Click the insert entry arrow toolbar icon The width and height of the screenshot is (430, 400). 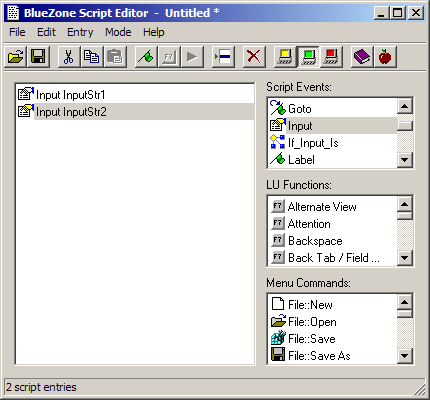pyautogui.click(x=223, y=57)
